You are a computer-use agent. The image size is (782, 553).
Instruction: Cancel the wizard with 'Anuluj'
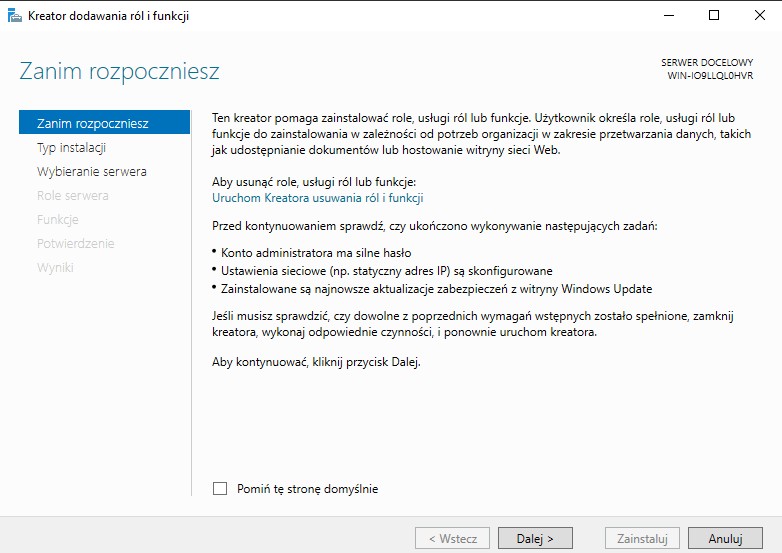coord(725,538)
